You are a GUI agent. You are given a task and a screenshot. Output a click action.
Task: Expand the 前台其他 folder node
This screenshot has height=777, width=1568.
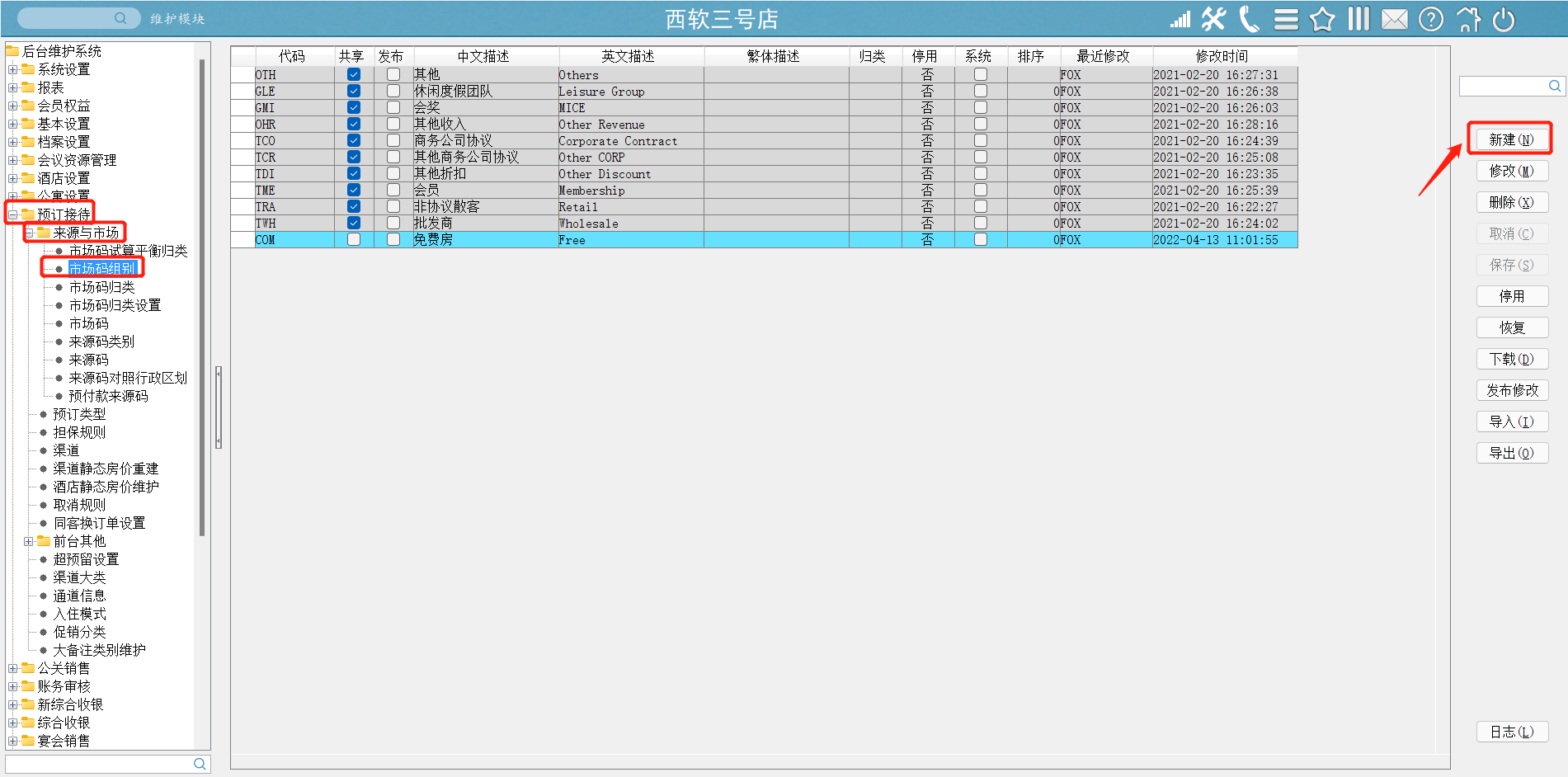pyautogui.click(x=29, y=541)
